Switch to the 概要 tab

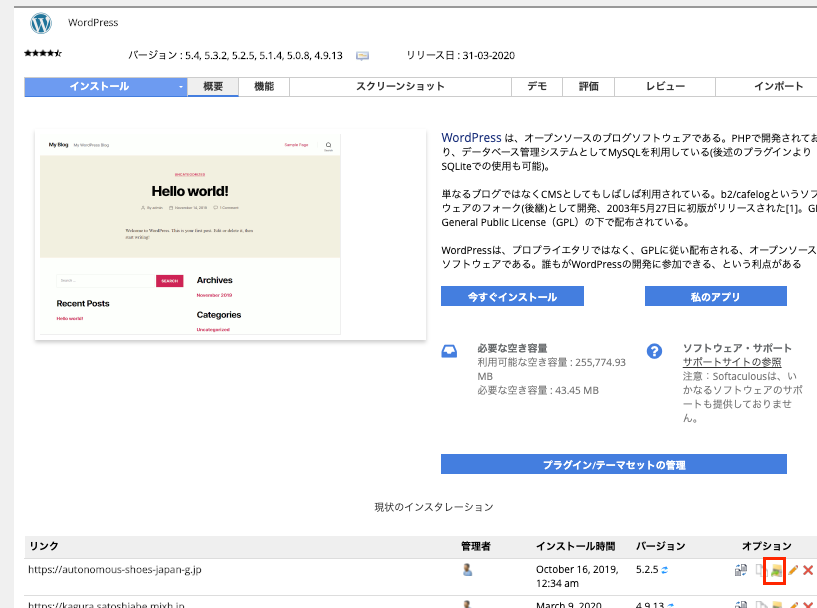(x=213, y=87)
